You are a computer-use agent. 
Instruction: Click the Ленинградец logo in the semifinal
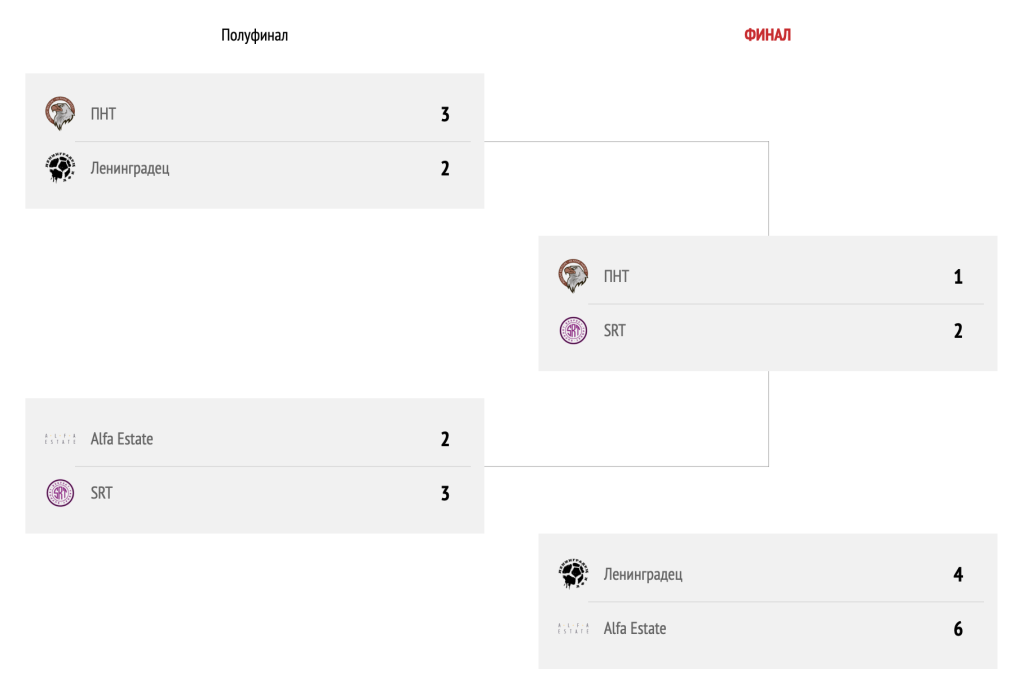(x=60, y=168)
